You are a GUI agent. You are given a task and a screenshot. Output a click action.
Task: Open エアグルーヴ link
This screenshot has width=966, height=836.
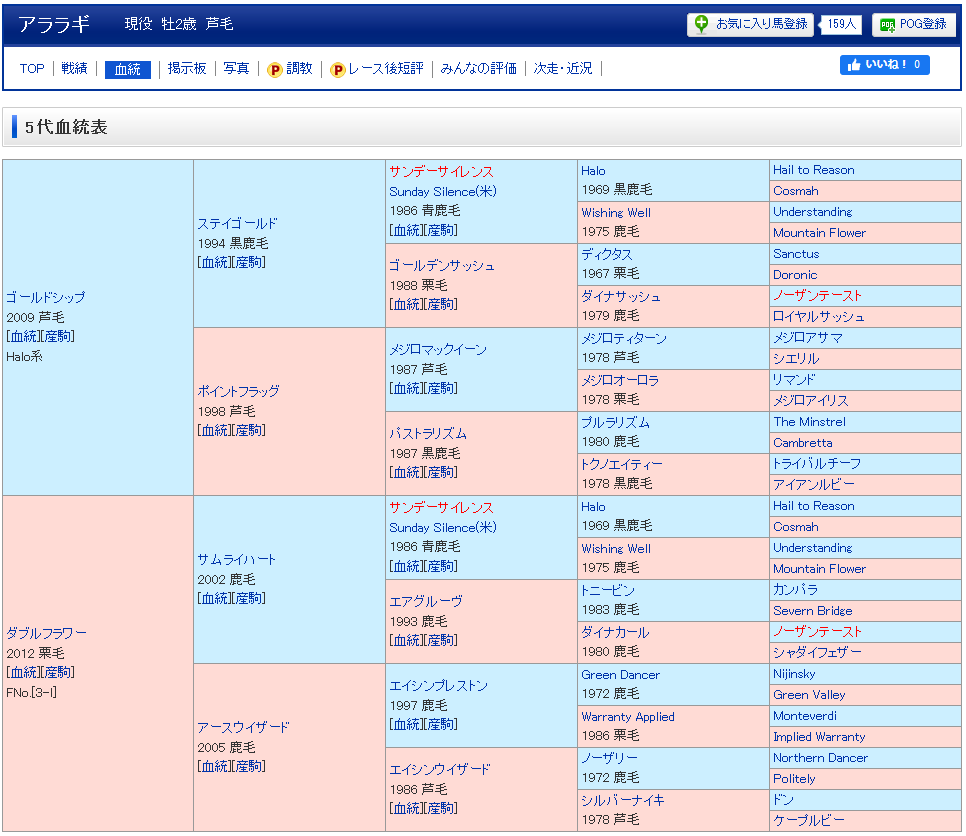coord(426,602)
